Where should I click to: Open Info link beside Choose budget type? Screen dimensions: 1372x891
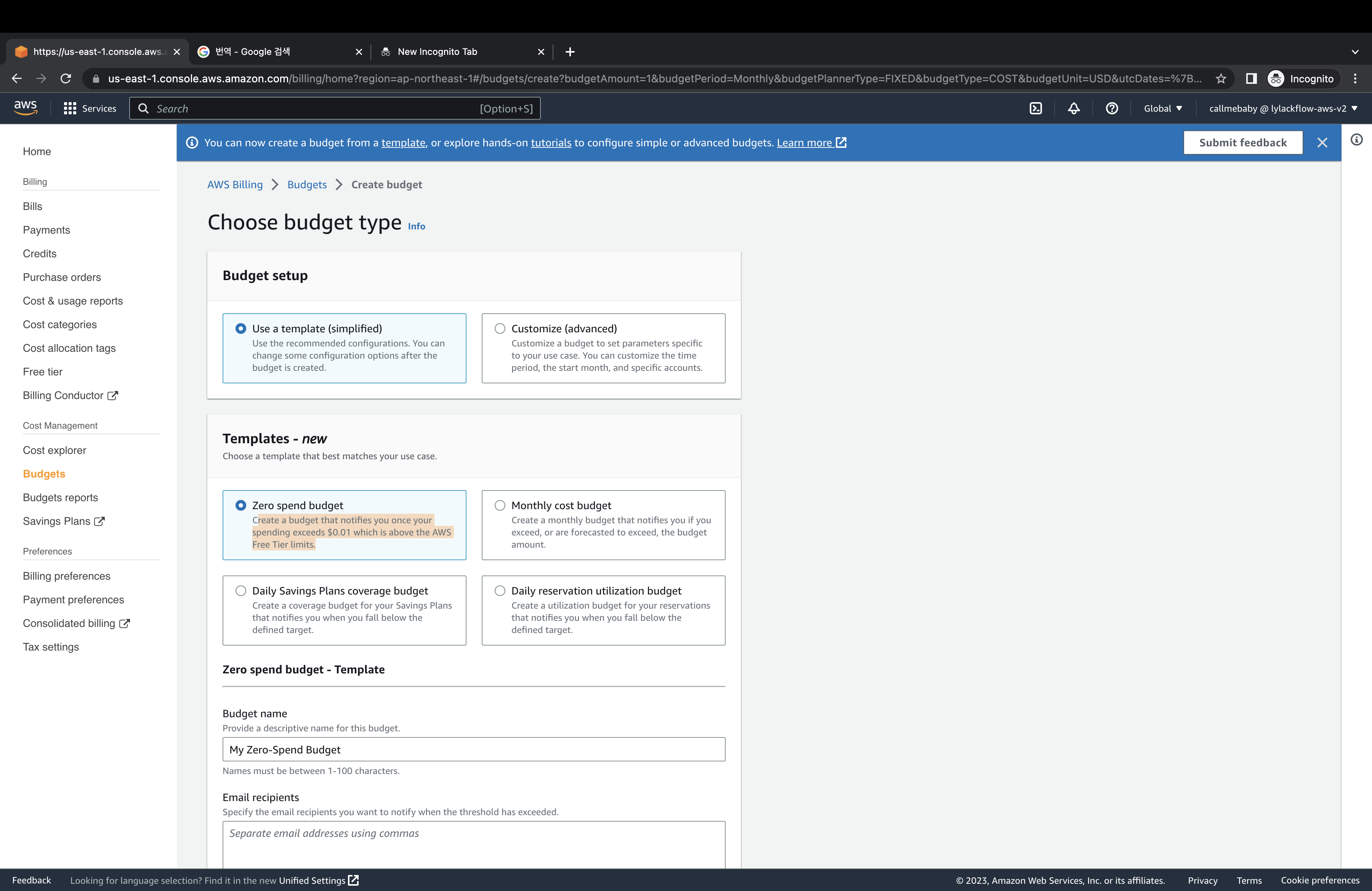coord(416,226)
